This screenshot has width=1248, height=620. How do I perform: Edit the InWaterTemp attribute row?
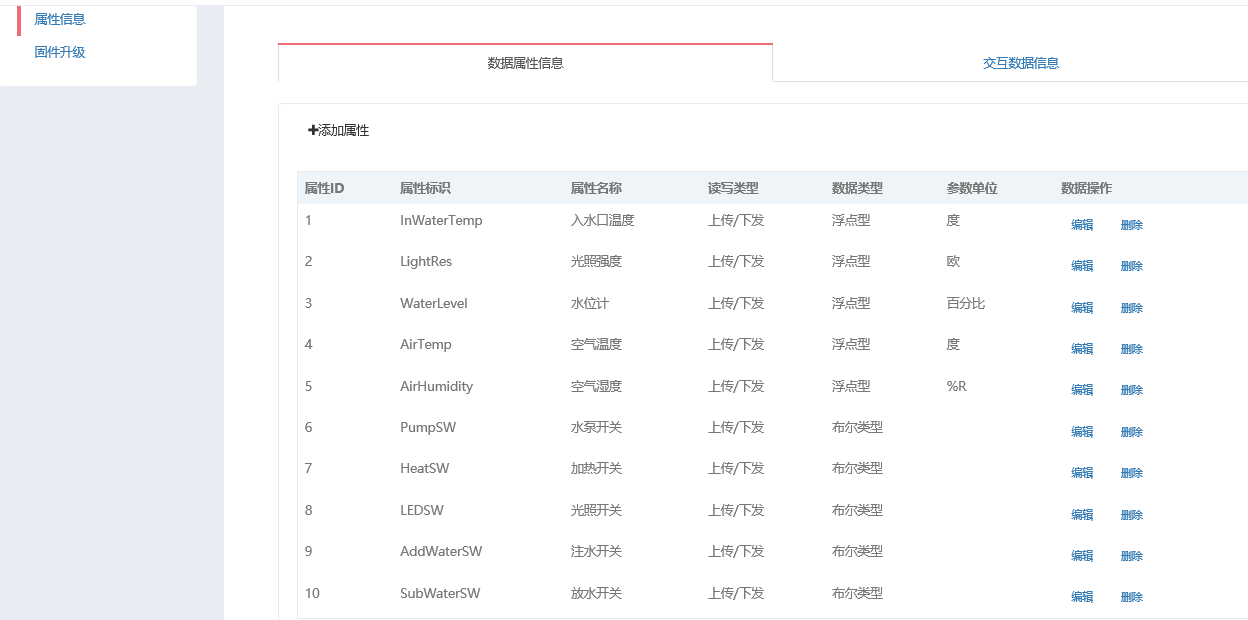1082,225
